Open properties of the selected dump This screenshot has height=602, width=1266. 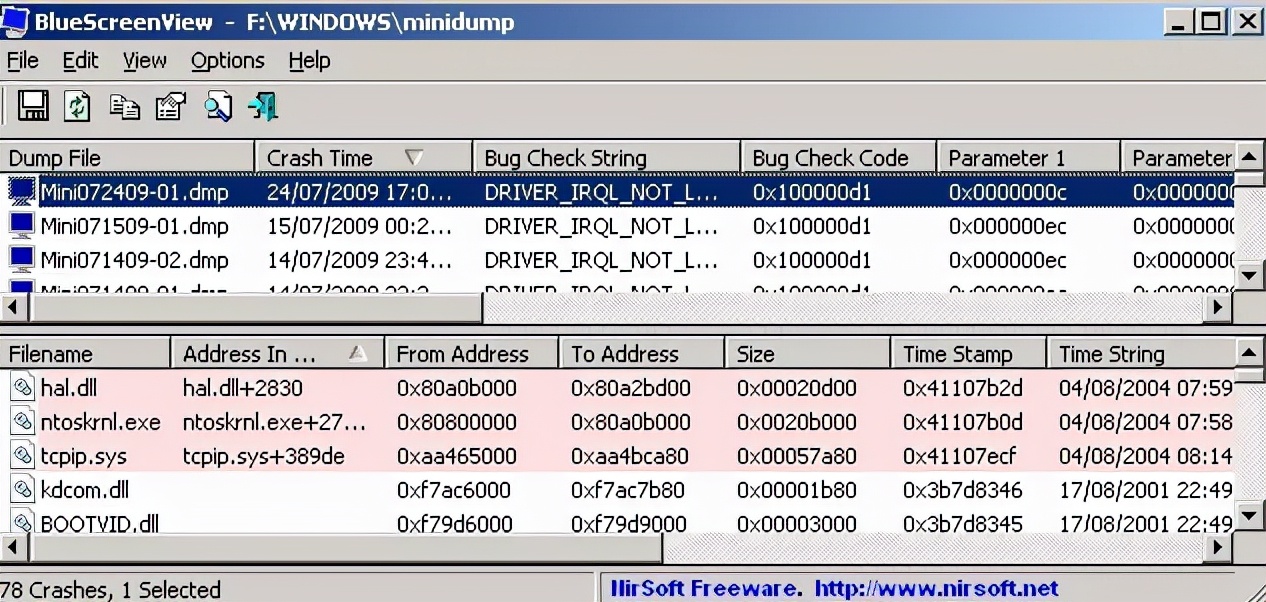pyautogui.click(x=170, y=106)
